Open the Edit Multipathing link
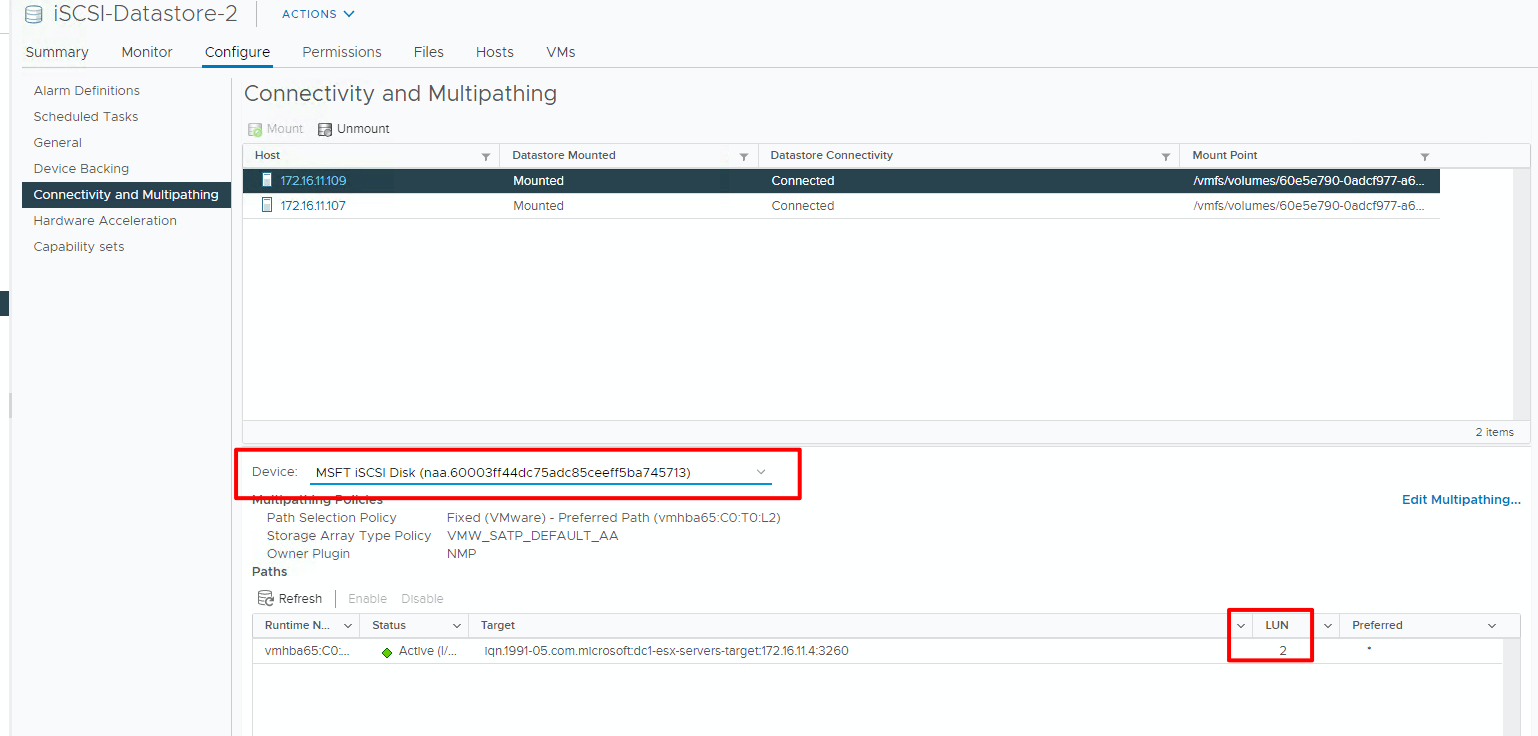The image size is (1538, 736). click(x=1461, y=499)
